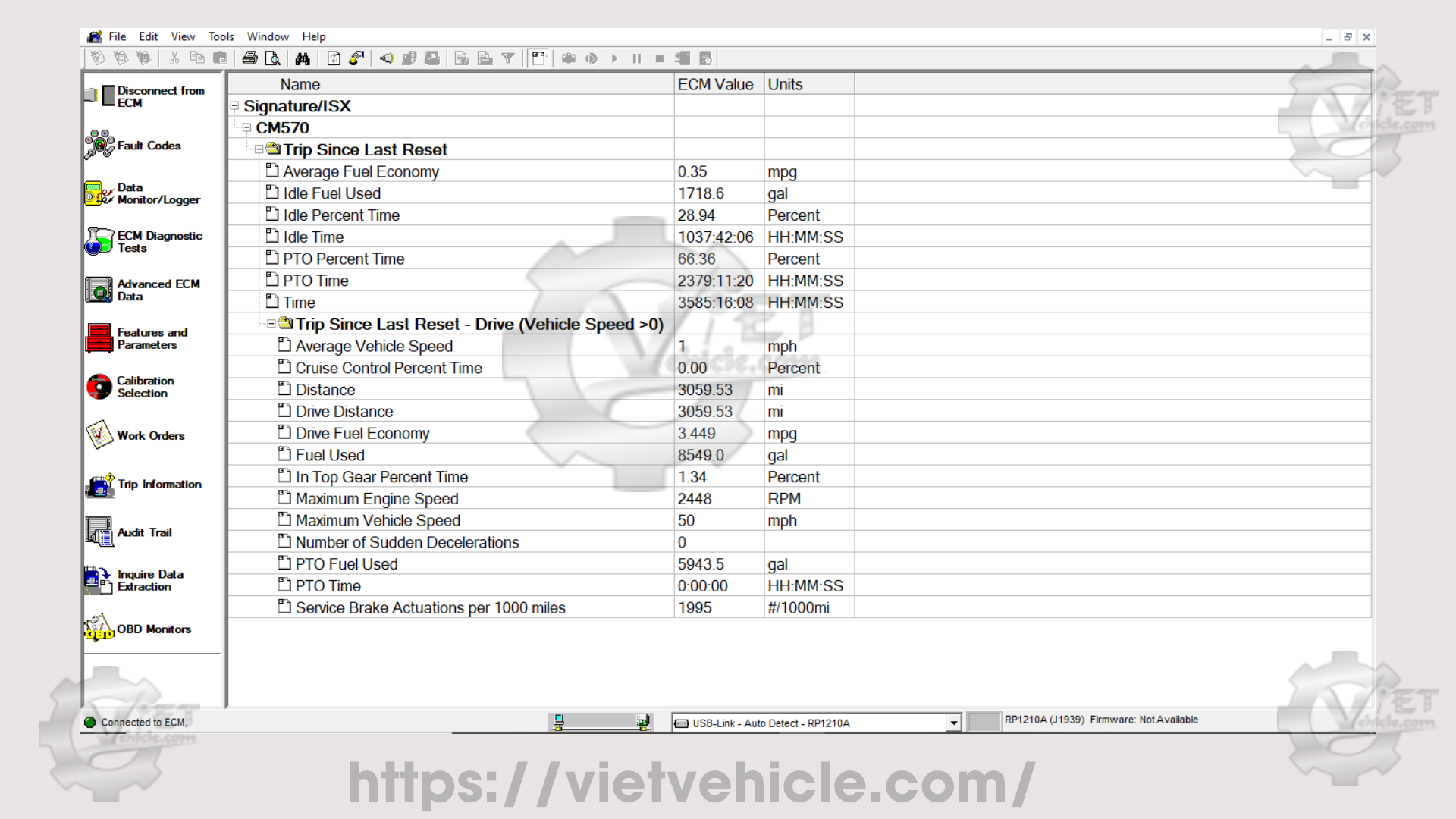This screenshot has height=819, width=1456.
Task: Open USB-Link adapter dropdown
Action: coord(953,723)
